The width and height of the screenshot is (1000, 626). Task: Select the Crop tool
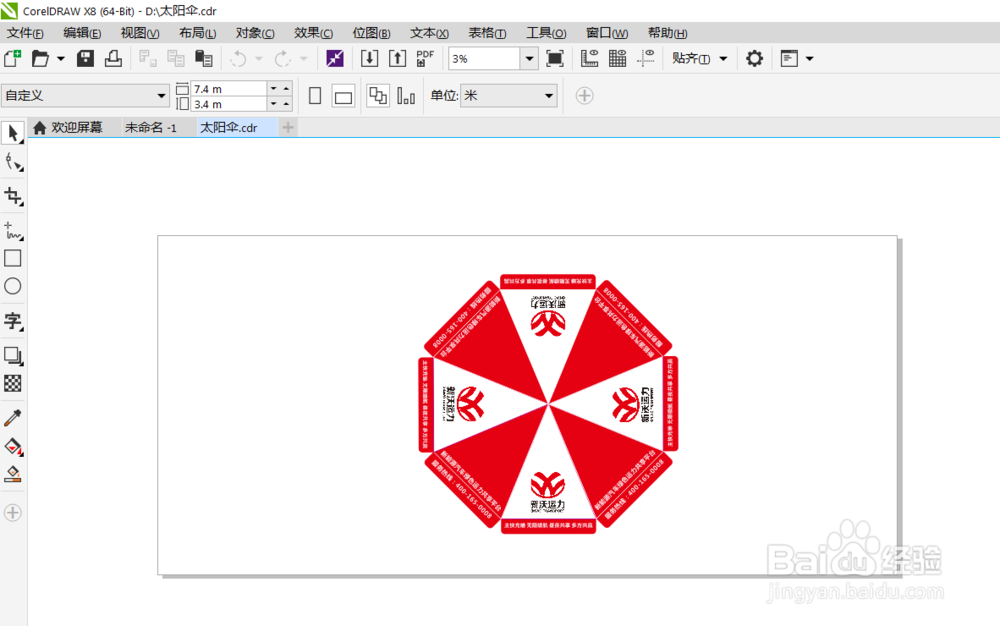coord(13,196)
